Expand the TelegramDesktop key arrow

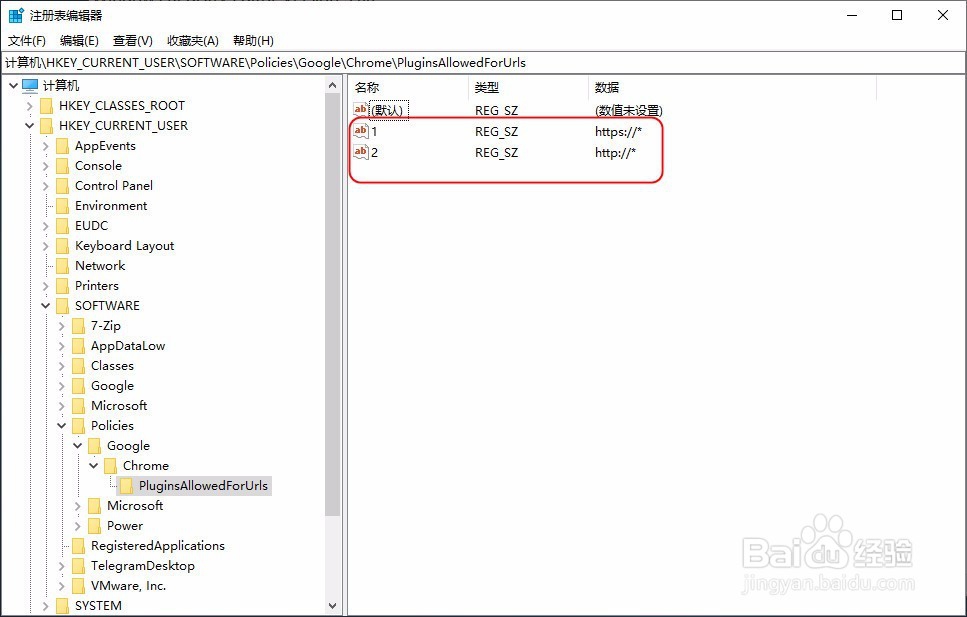[61, 566]
